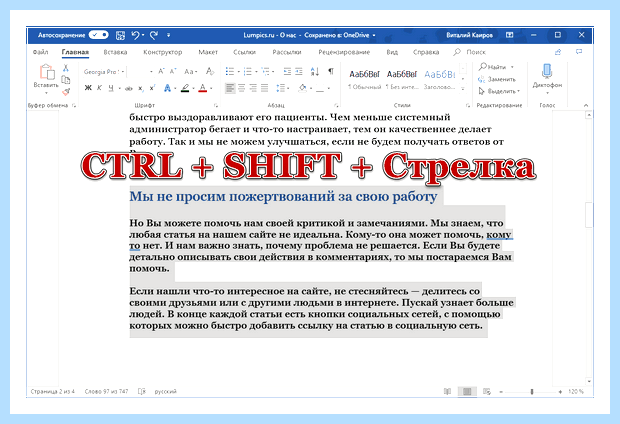Decrease font size with the smaller A

pos(173,71)
